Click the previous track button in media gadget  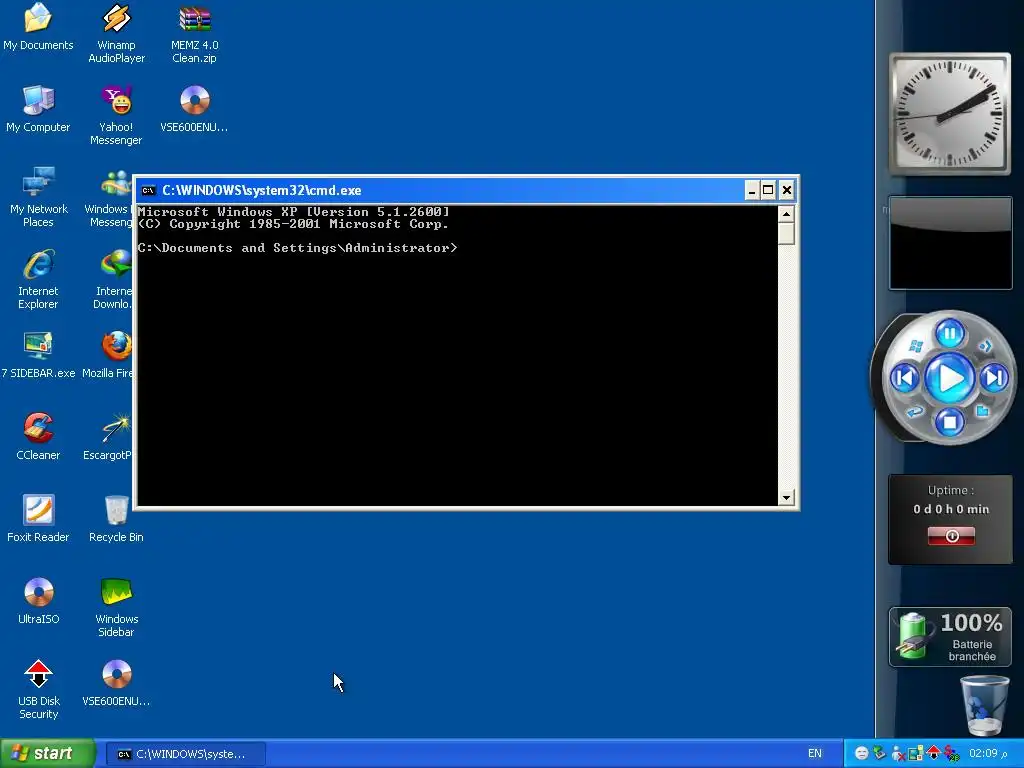[x=905, y=377]
